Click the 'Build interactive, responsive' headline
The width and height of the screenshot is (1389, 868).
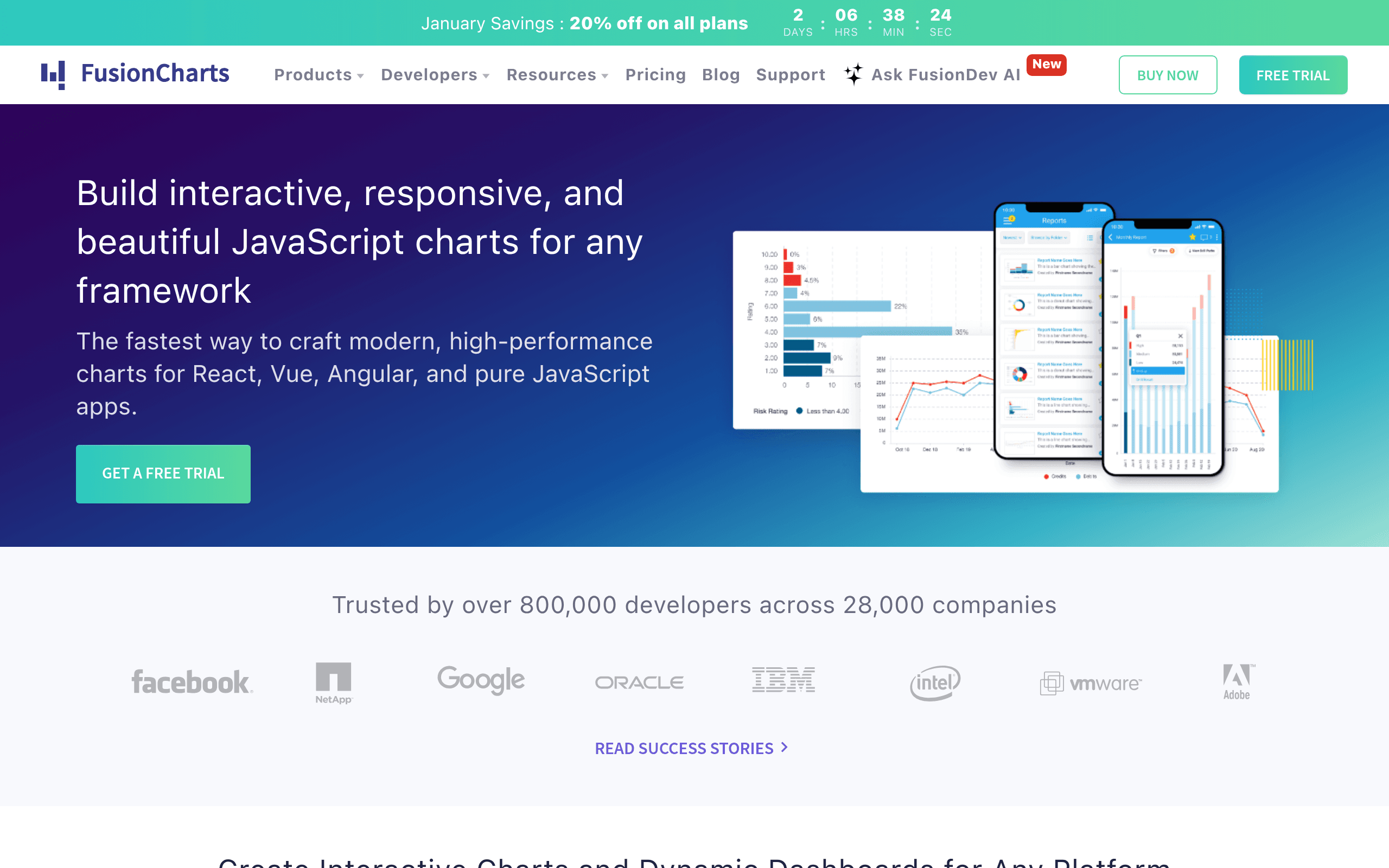[360, 241]
